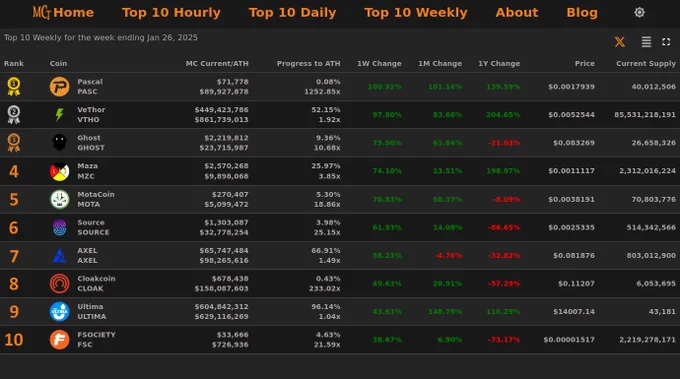Open the Top 10 Weekly page
The height and width of the screenshot is (379, 680).
[x=415, y=13]
